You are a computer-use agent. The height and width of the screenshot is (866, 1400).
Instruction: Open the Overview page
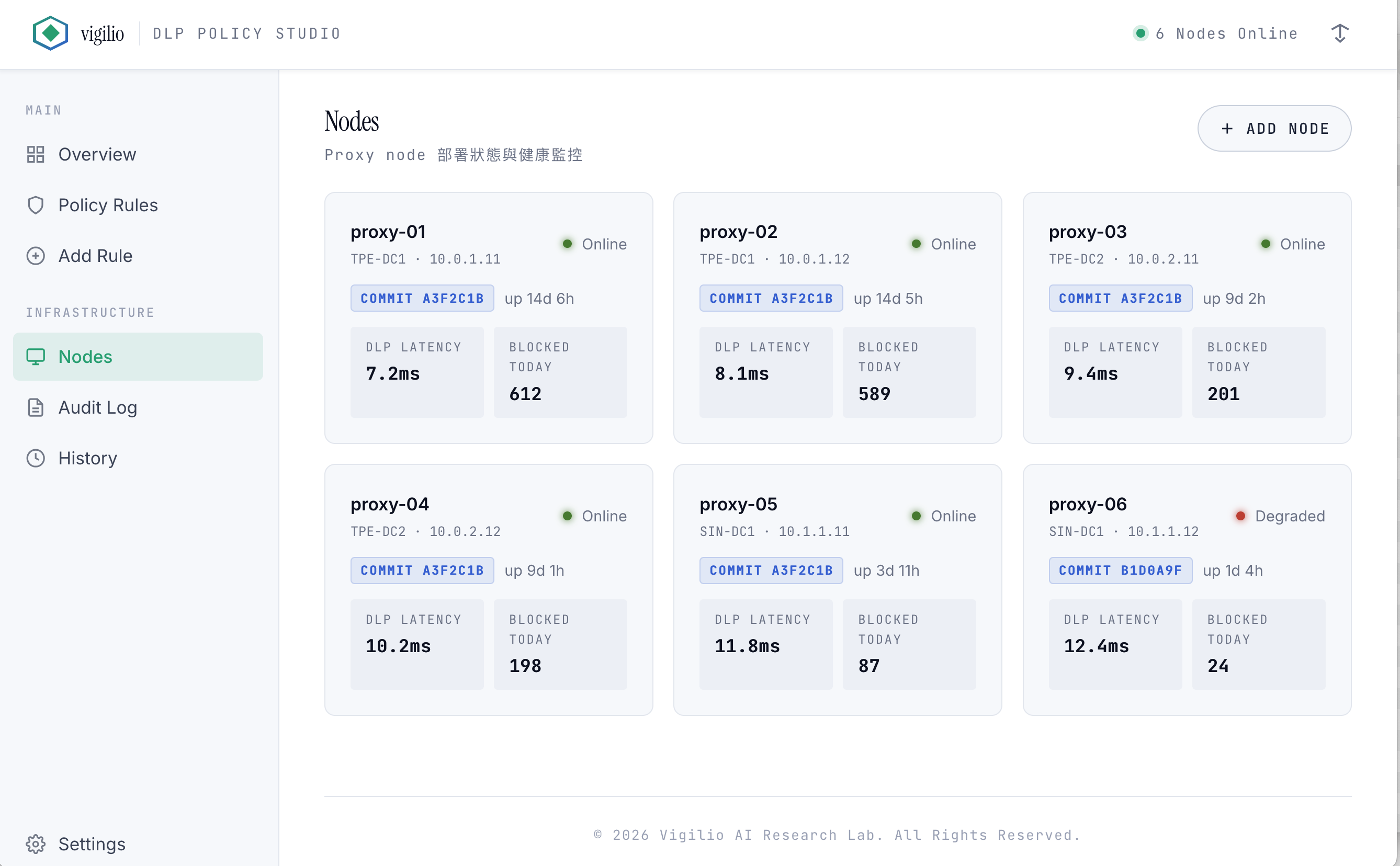[x=138, y=154]
